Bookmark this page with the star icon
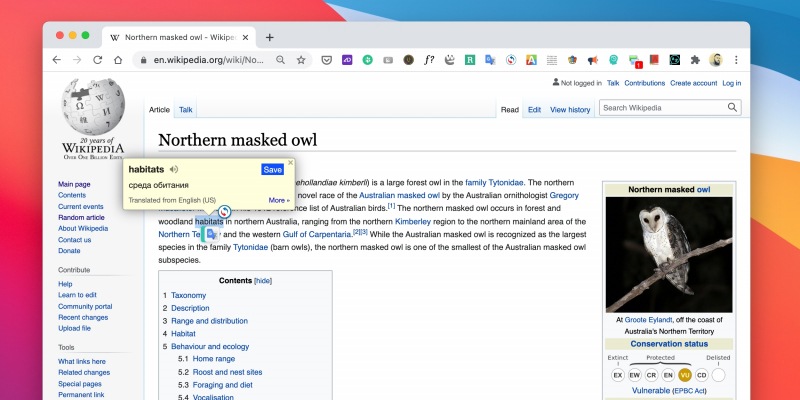The image size is (800, 400). (x=301, y=60)
